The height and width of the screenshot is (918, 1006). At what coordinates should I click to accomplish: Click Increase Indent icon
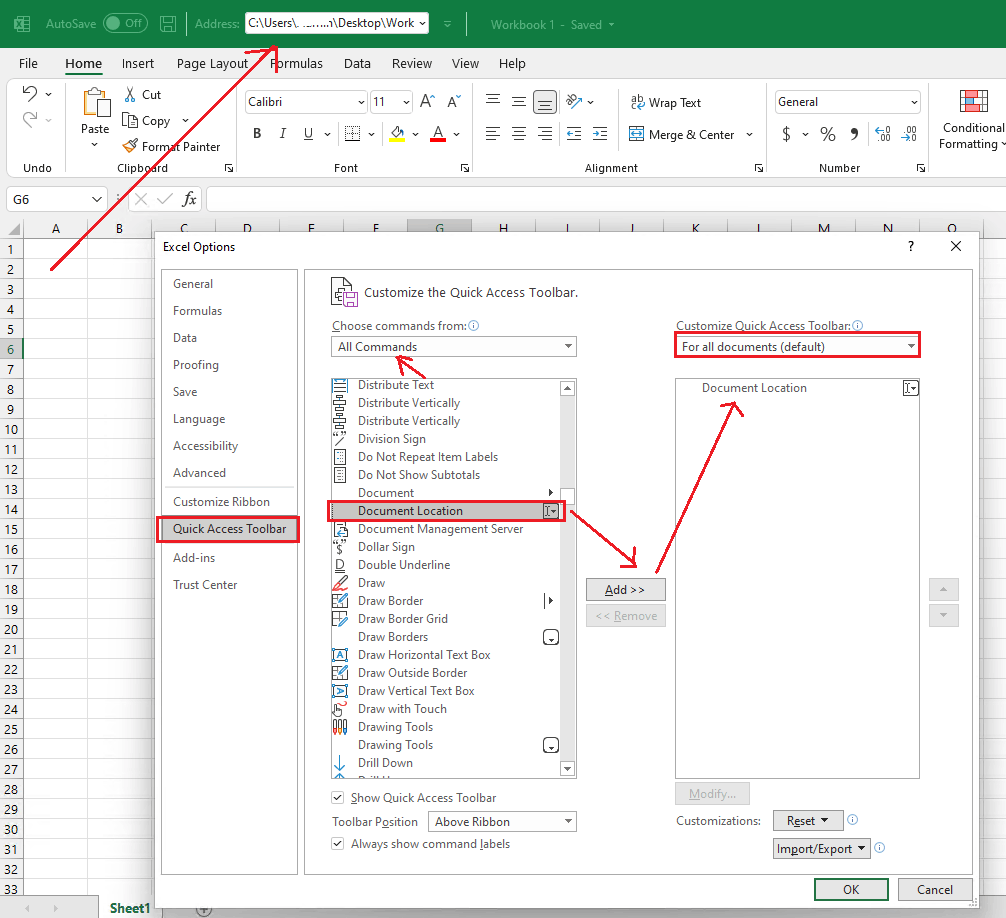600,133
